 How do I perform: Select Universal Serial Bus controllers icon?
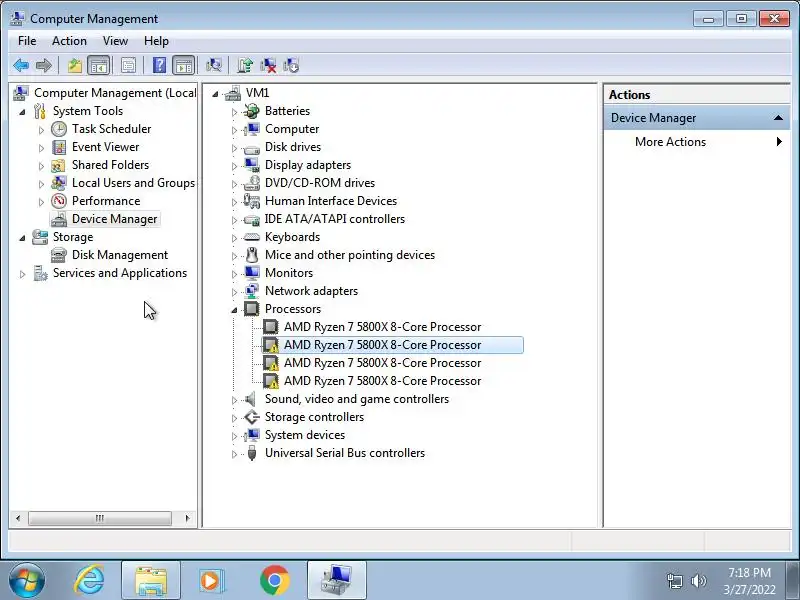(252, 453)
